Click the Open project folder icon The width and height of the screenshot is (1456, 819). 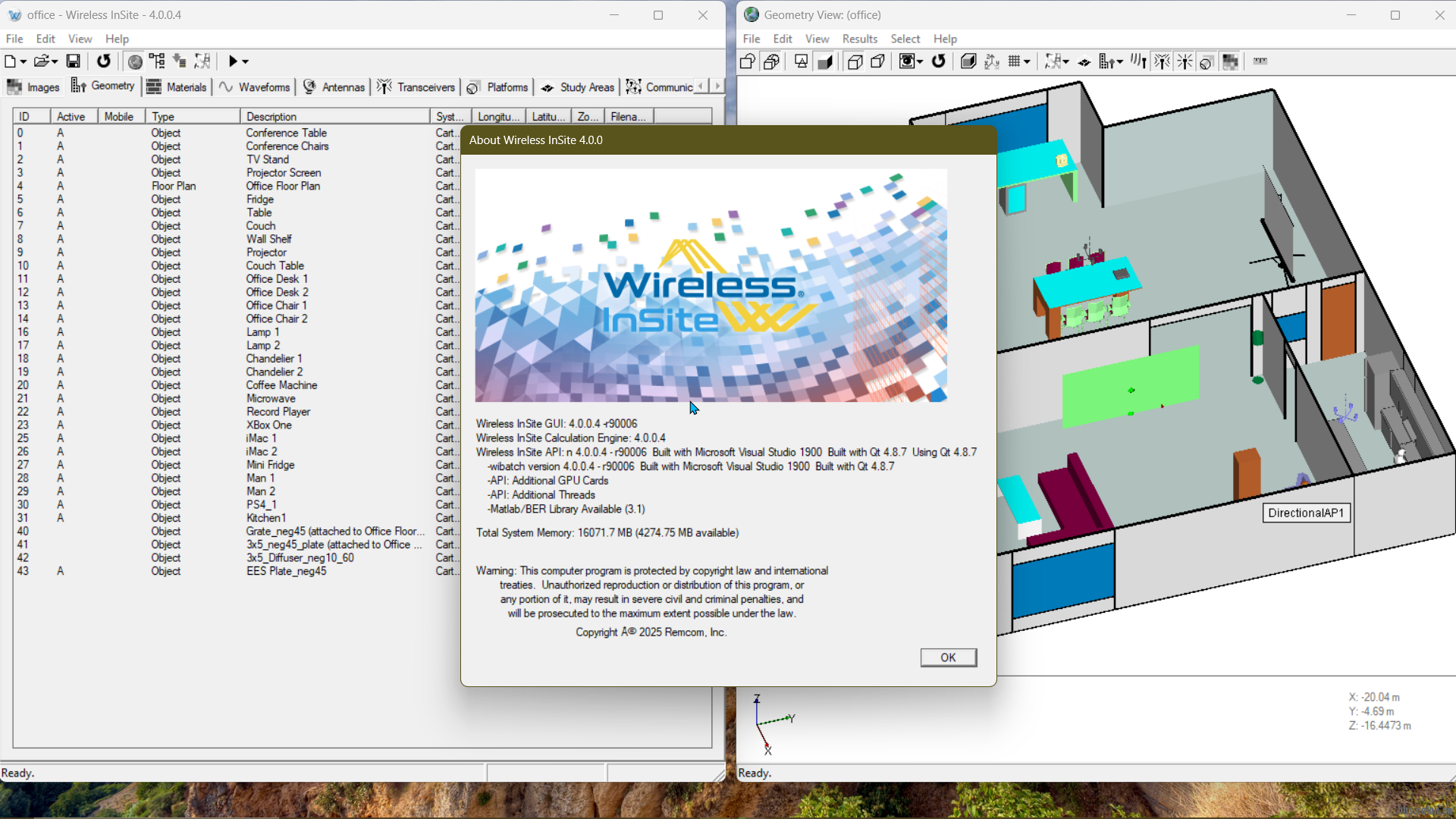pyautogui.click(x=41, y=61)
